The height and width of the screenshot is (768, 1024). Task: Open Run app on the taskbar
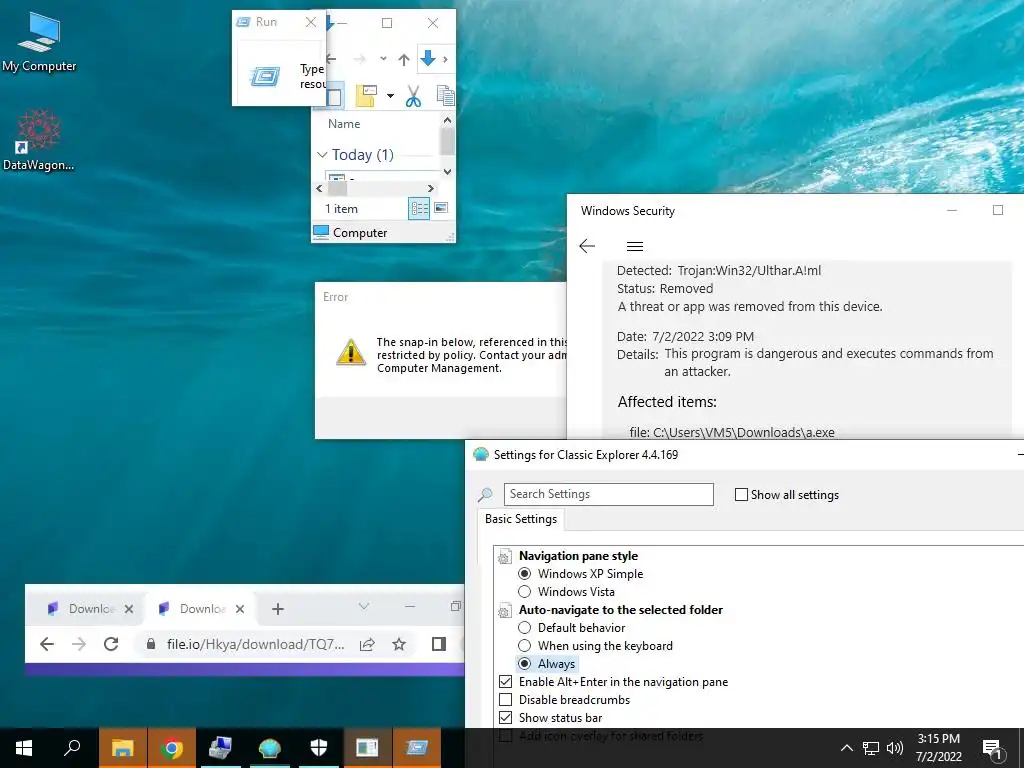point(417,748)
